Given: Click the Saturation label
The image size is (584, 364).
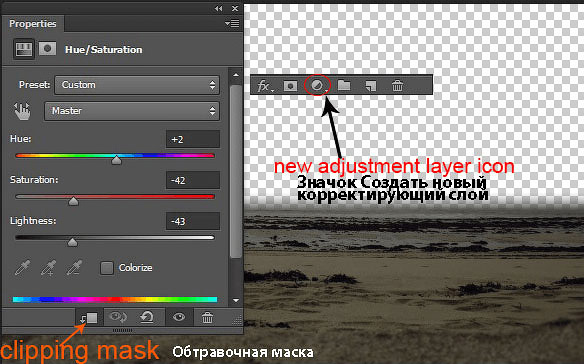Looking at the screenshot, I should point(34,180).
